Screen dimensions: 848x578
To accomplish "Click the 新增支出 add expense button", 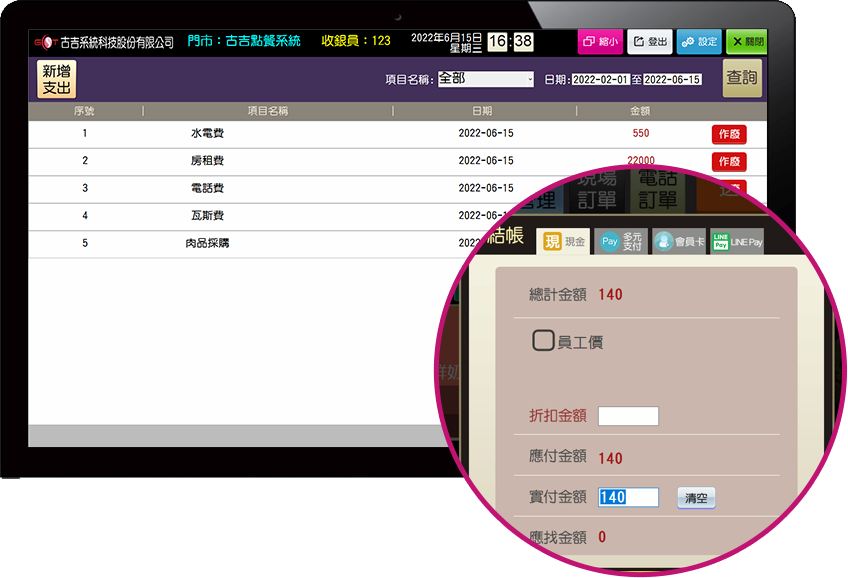I will tap(56, 79).
